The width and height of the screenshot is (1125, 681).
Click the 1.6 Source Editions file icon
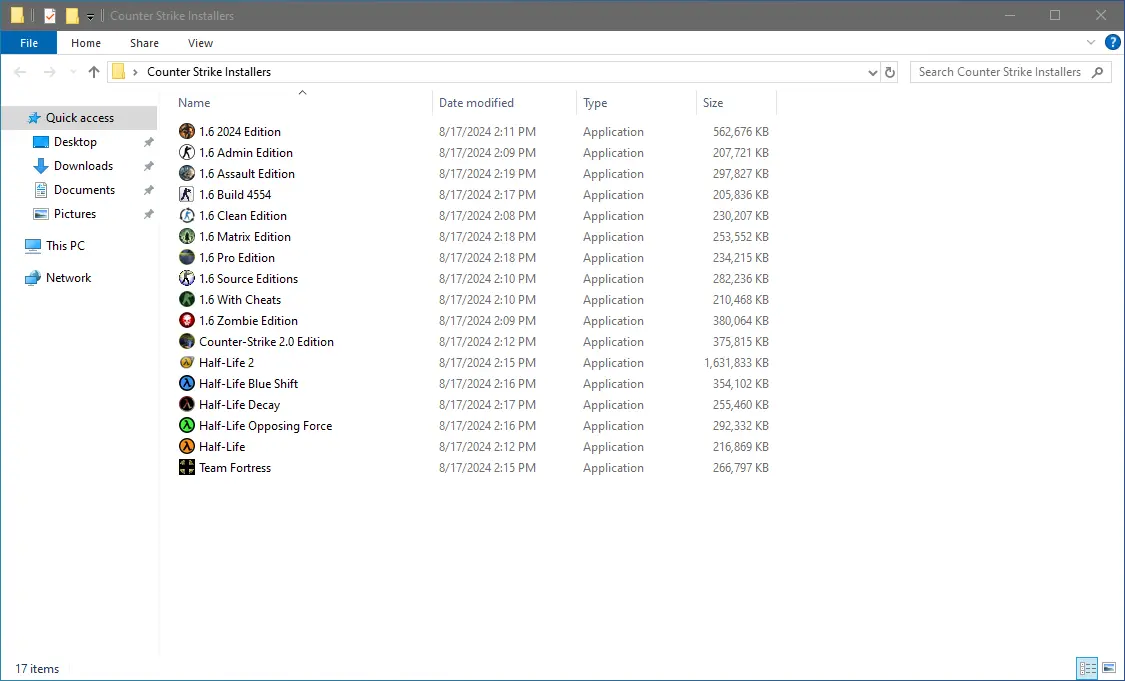(x=187, y=278)
